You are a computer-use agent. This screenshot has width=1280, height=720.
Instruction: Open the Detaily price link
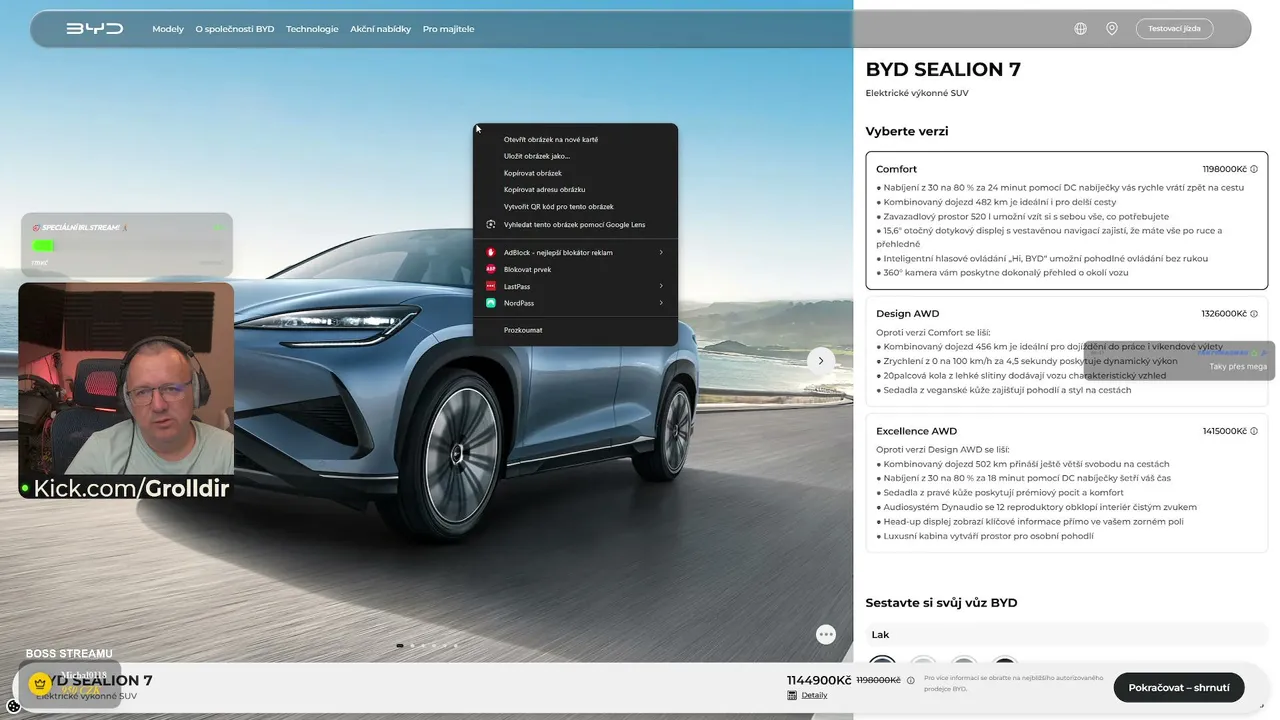(814, 695)
